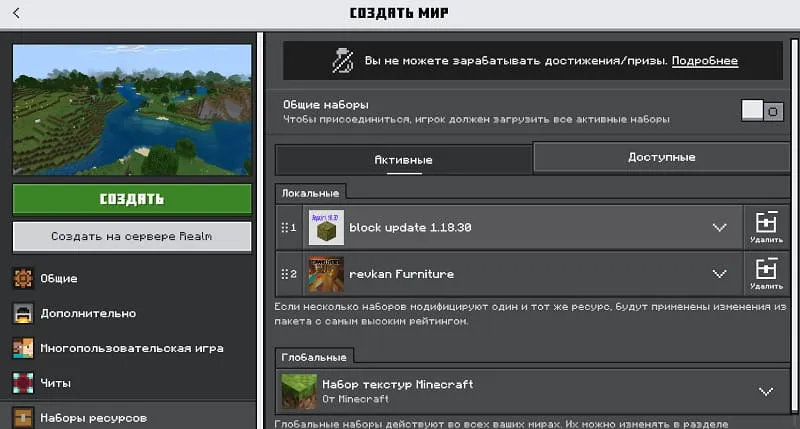Click the Читы icon
The image size is (800, 429).
coord(23,383)
